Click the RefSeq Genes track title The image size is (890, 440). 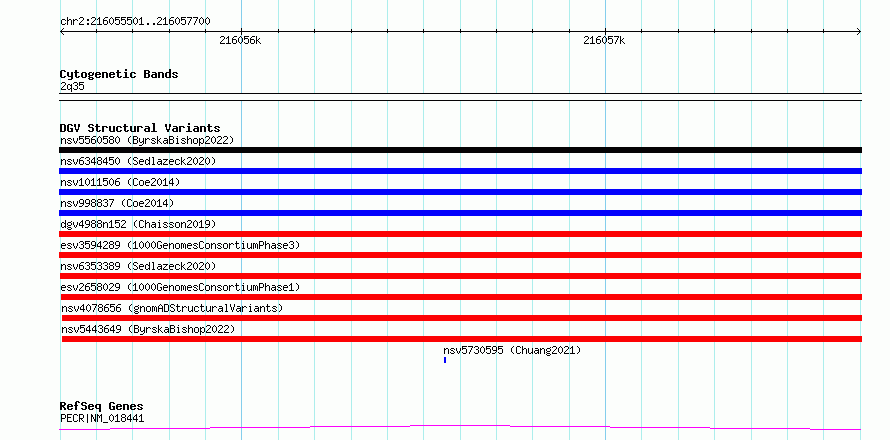click(101, 406)
